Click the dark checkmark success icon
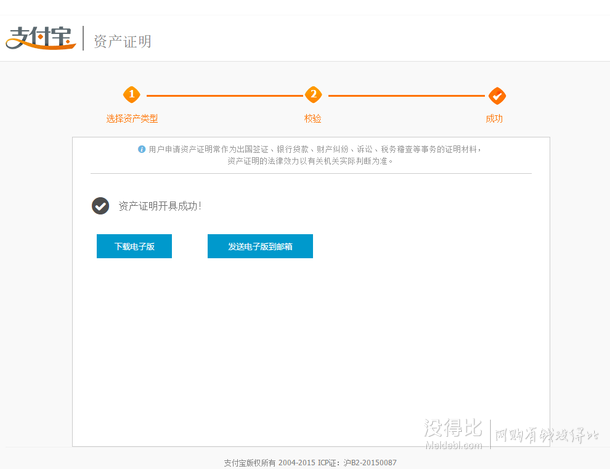Screen dimensions: 610x469 pyautogui.click(x=100, y=206)
